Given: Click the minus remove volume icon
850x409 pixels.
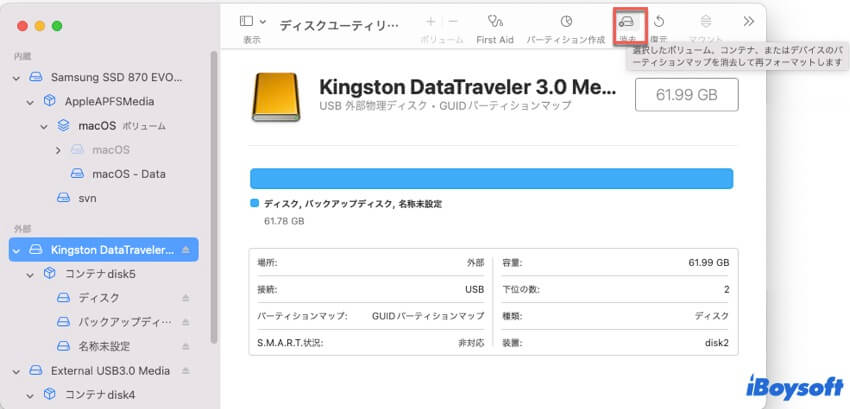Looking at the screenshot, I should (453, 21).
